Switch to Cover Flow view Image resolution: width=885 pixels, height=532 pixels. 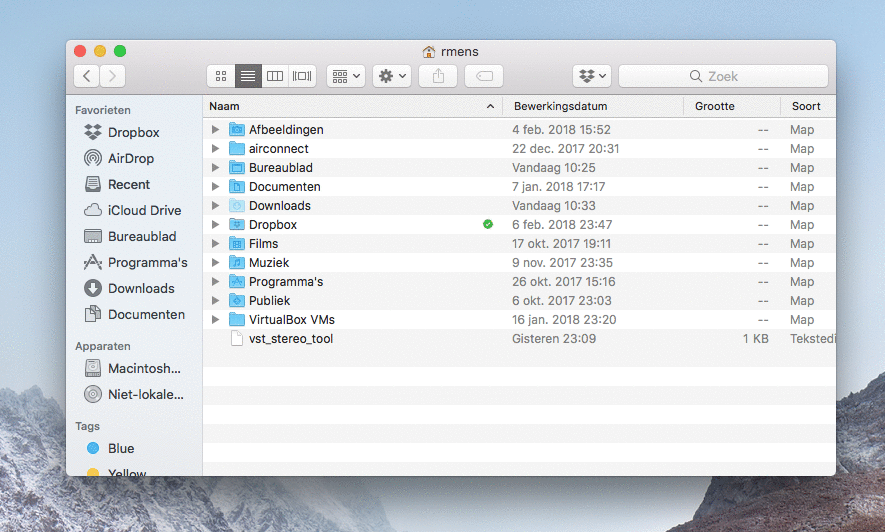[302, 76]
